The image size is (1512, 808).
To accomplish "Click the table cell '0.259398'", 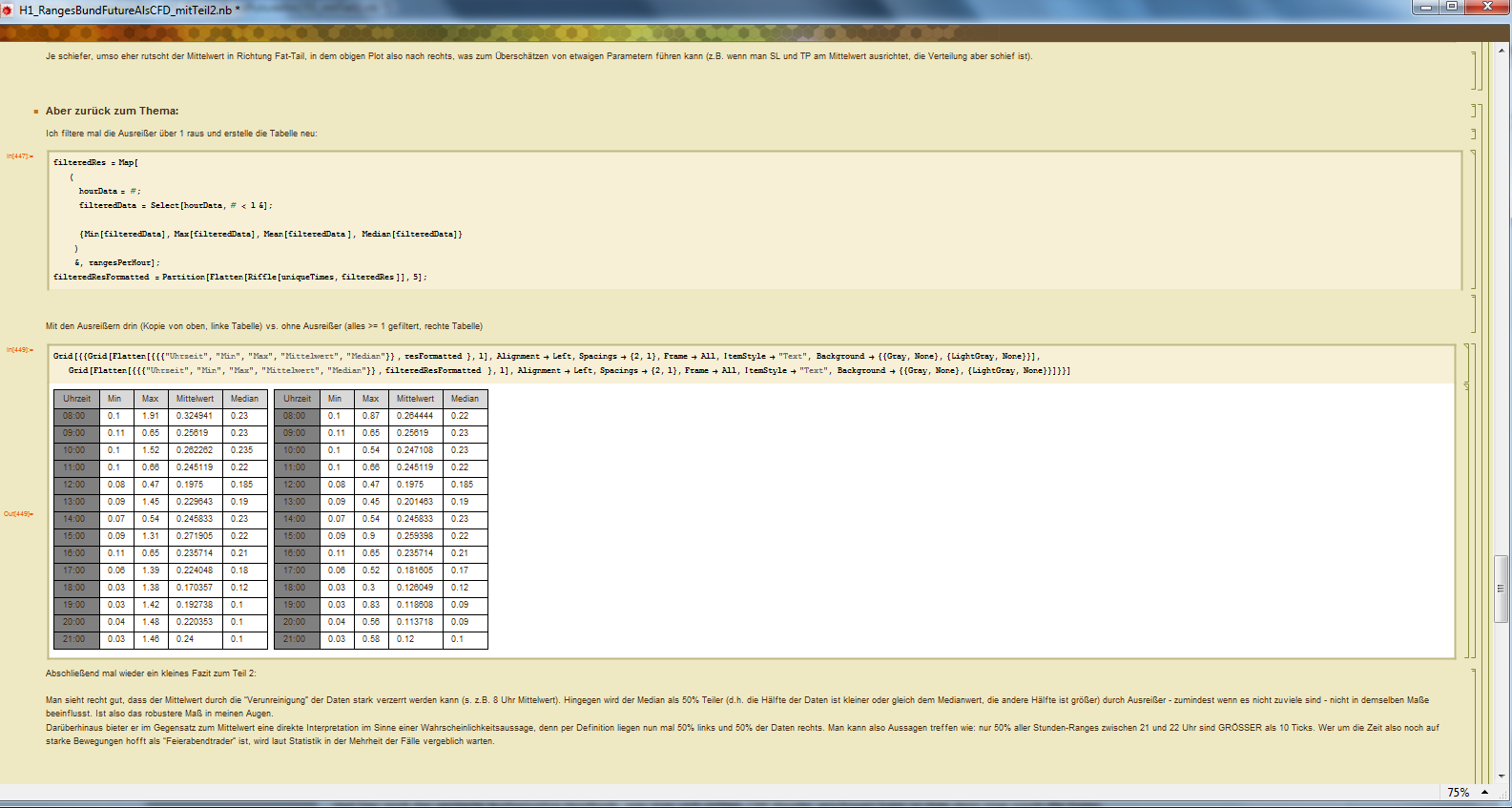I will pyautogui.click(x=416, y=536).
